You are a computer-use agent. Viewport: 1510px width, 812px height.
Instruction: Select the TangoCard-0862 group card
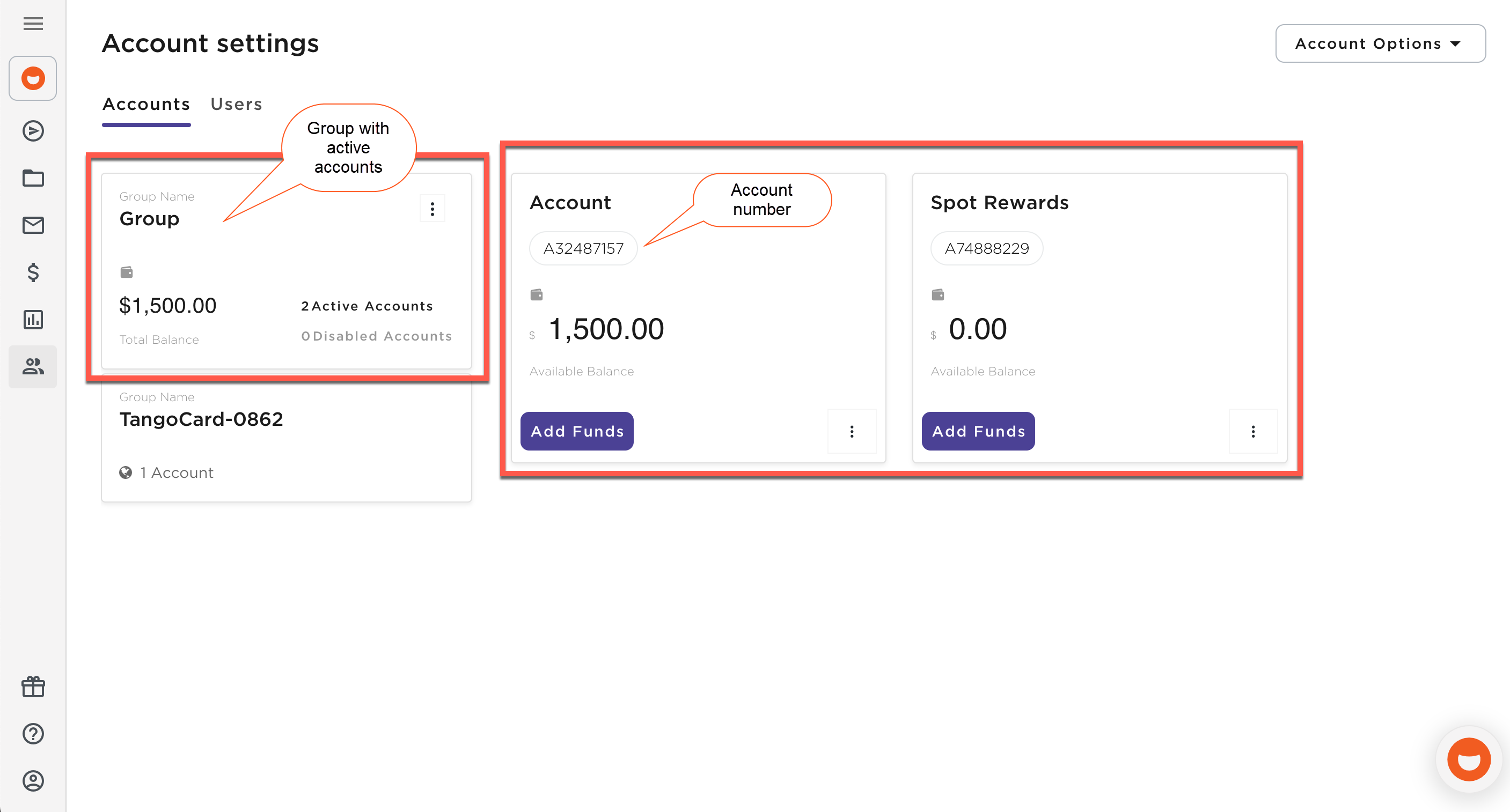coord(286,439)
